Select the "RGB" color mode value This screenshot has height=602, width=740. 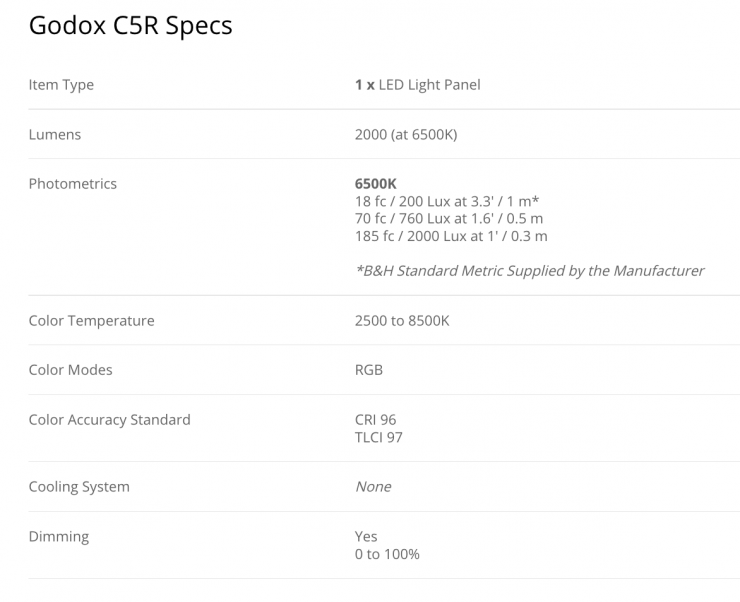point(369,370)
